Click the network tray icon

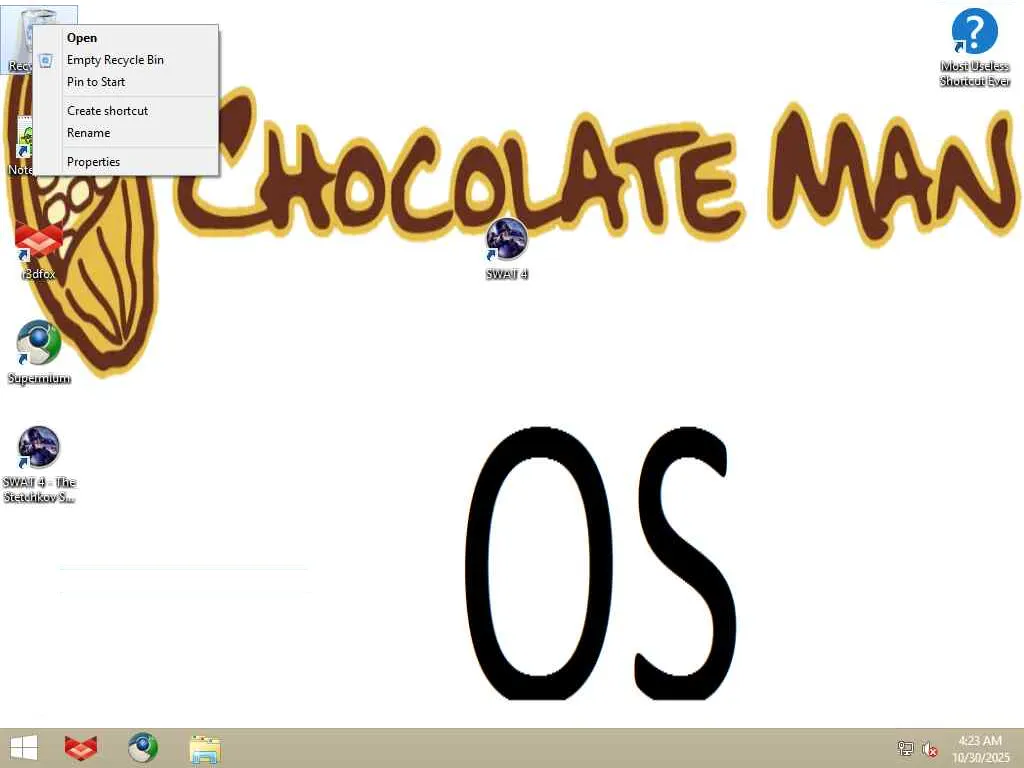(x=905, y=748)
